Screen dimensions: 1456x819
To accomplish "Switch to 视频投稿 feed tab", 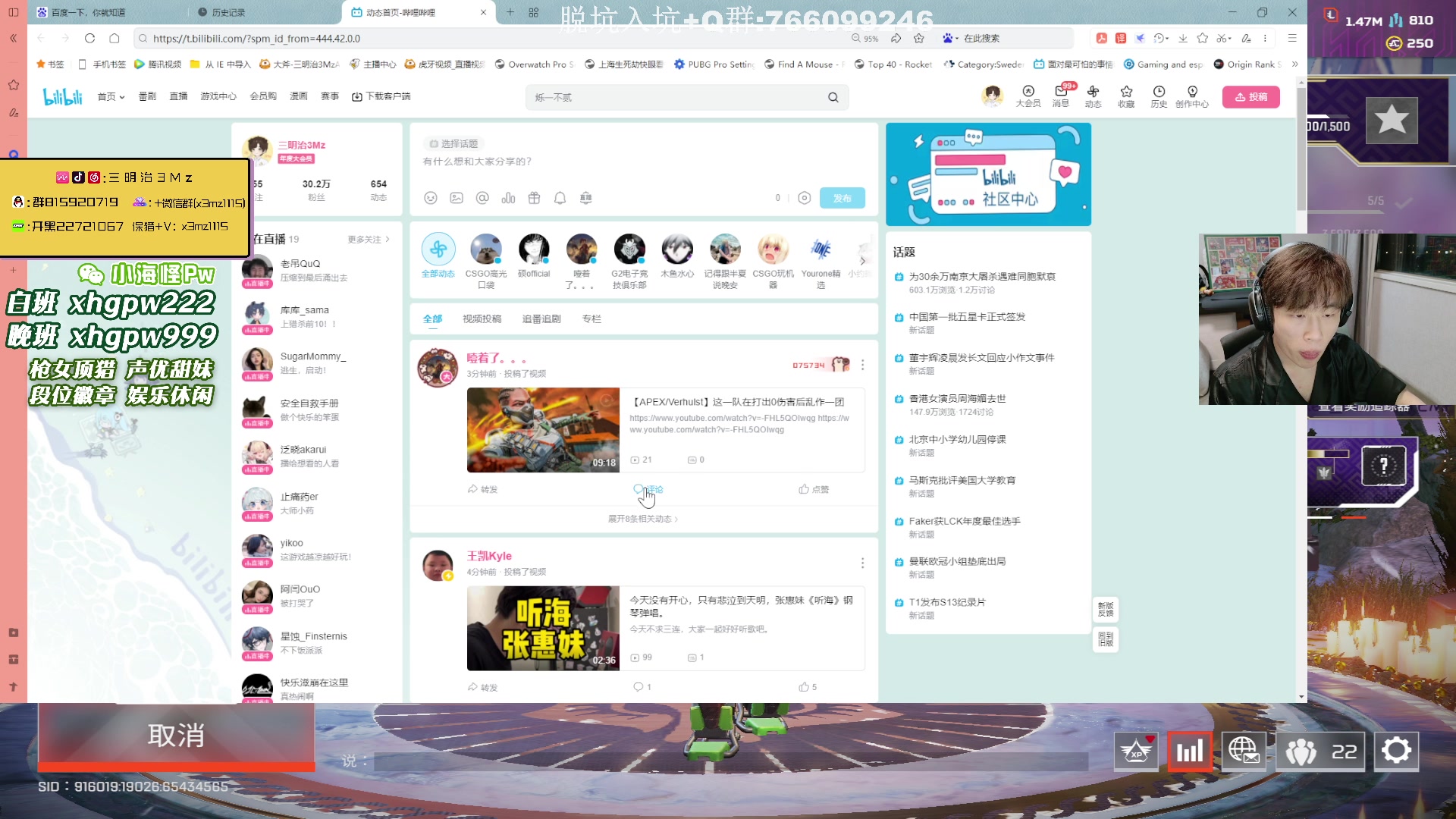I will click(x=482, y=318).
